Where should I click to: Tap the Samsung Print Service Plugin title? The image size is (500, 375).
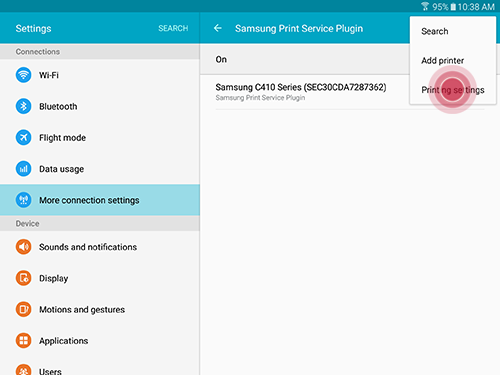pos(299,29)
